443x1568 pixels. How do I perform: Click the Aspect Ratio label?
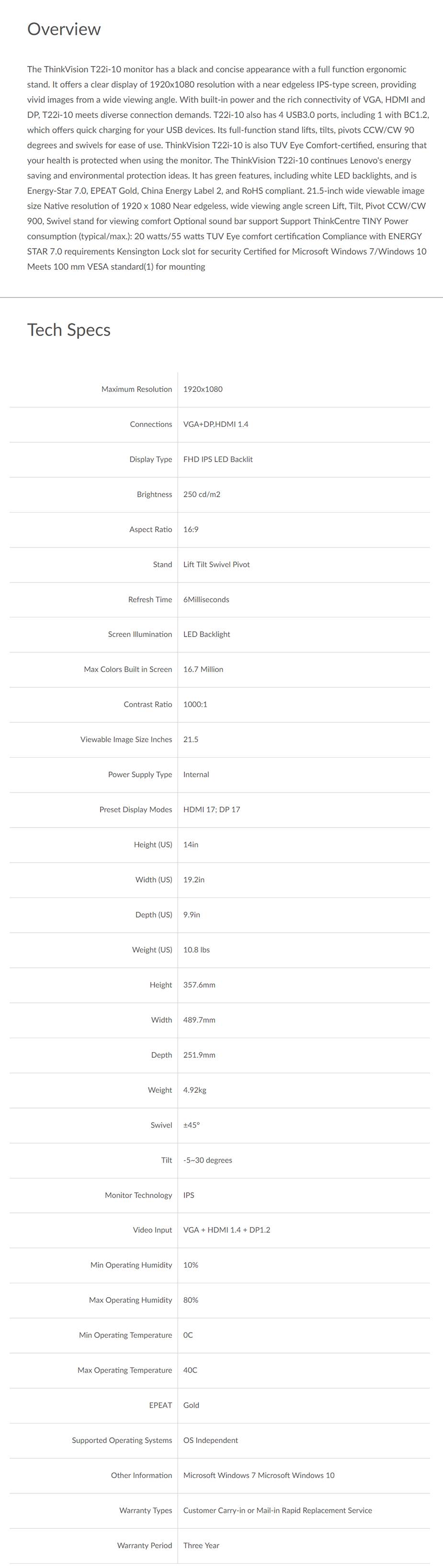pos(150,529)
